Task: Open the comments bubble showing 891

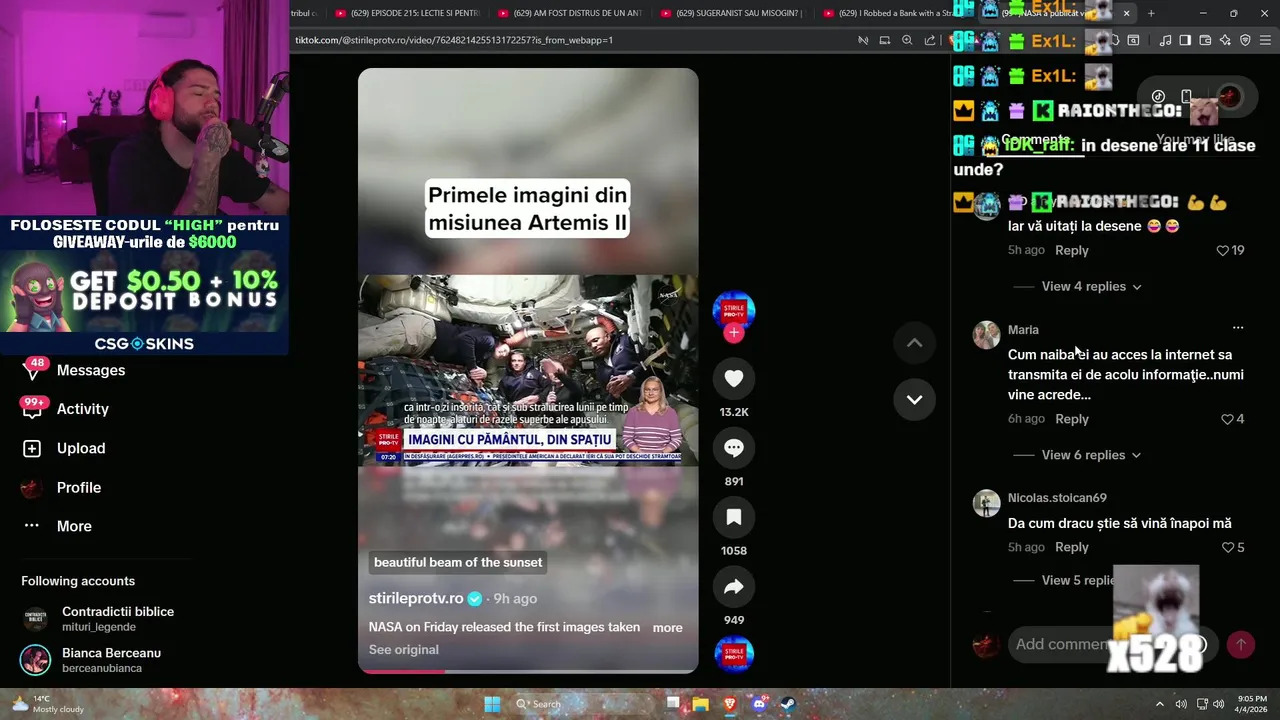Action: pos(734,448)
